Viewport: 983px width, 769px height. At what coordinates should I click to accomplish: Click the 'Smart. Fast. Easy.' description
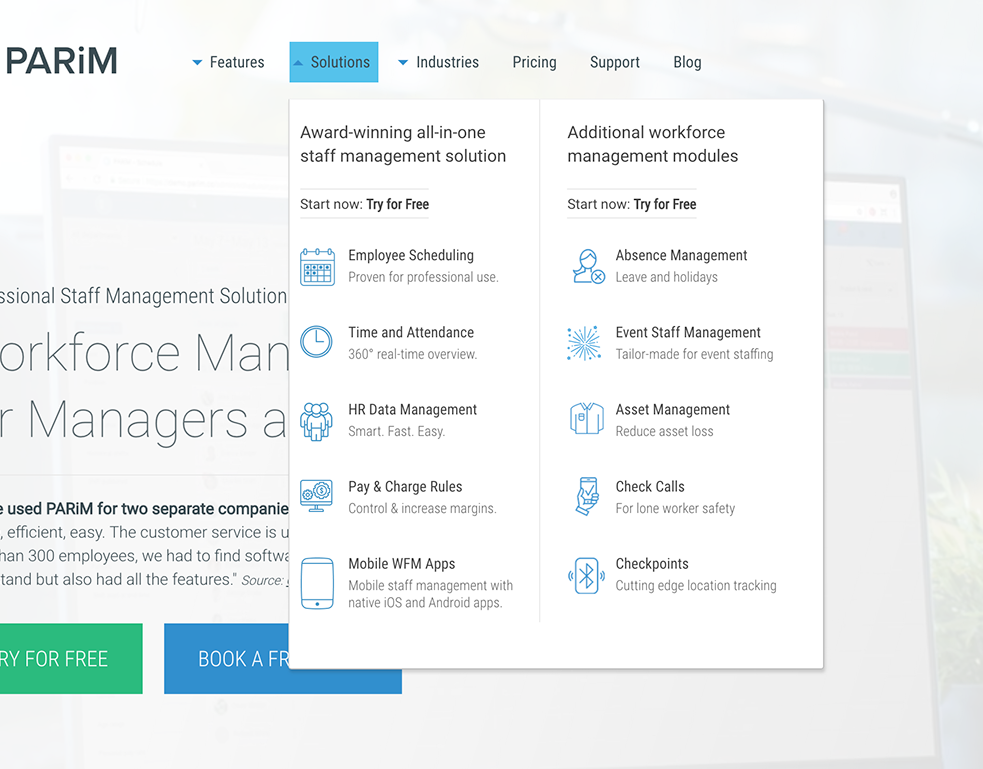[x=397, y=431]
